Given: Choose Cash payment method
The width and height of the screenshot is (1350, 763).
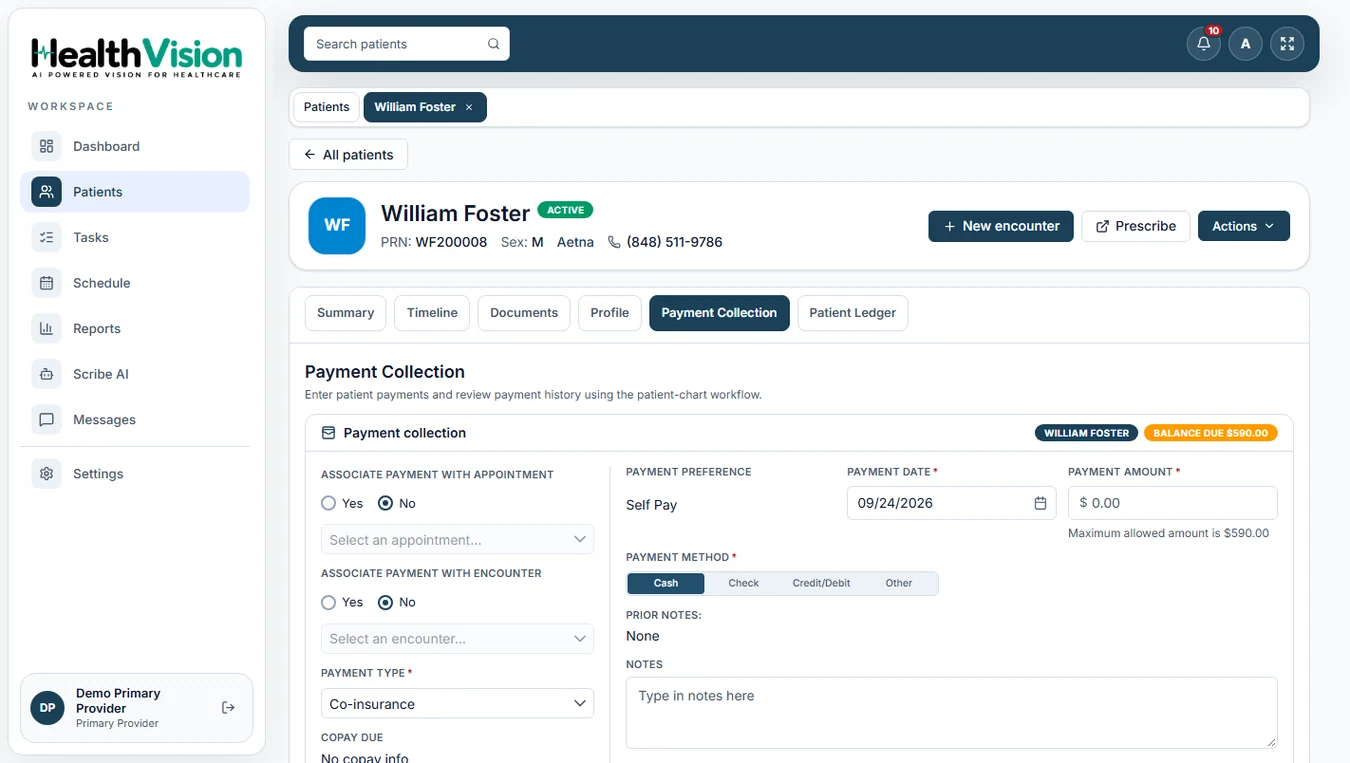Looking at the screenshot, I should tap(666, 583).
